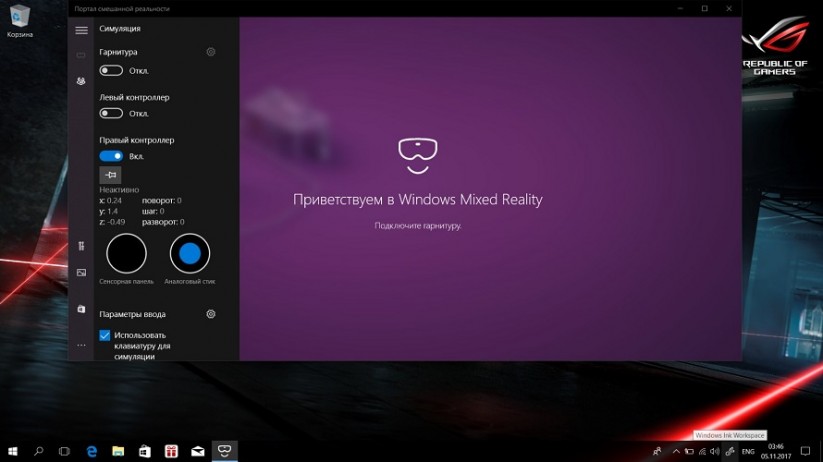Viewport: 823px width, 462px height.
Task: Maximize the Mixed Reality Portal window
Action: (x=704, y=8)
